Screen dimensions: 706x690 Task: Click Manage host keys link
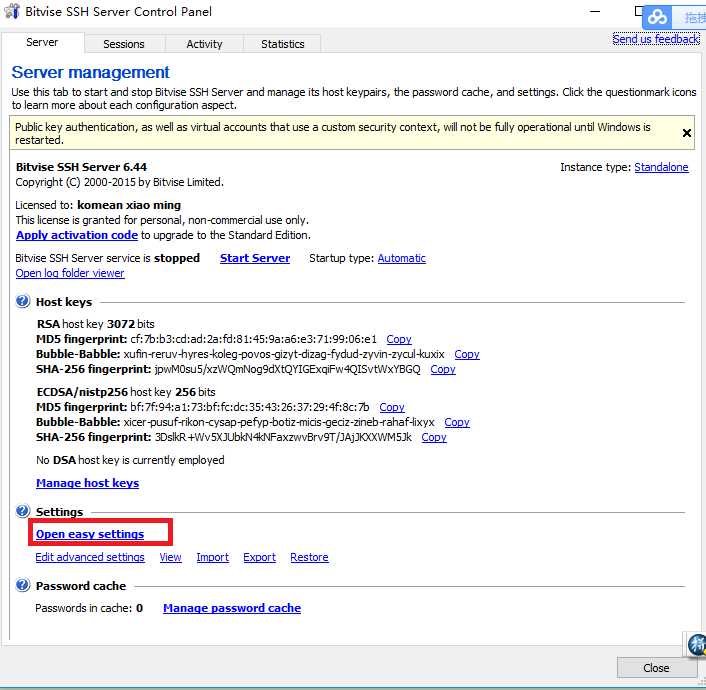tap(87, 483)
